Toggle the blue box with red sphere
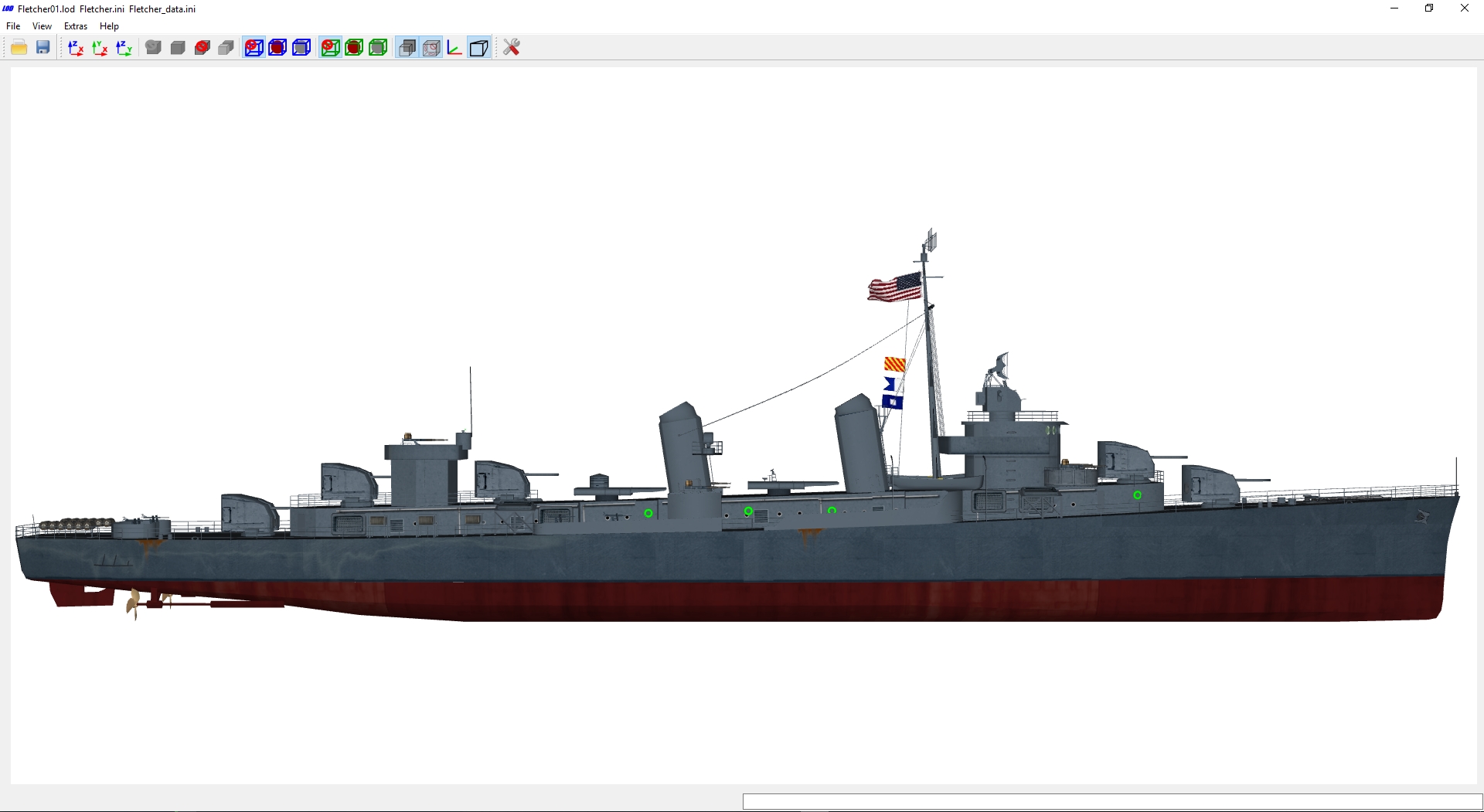1484x812 pixels. pyautogui.click(x=277, y=48)
